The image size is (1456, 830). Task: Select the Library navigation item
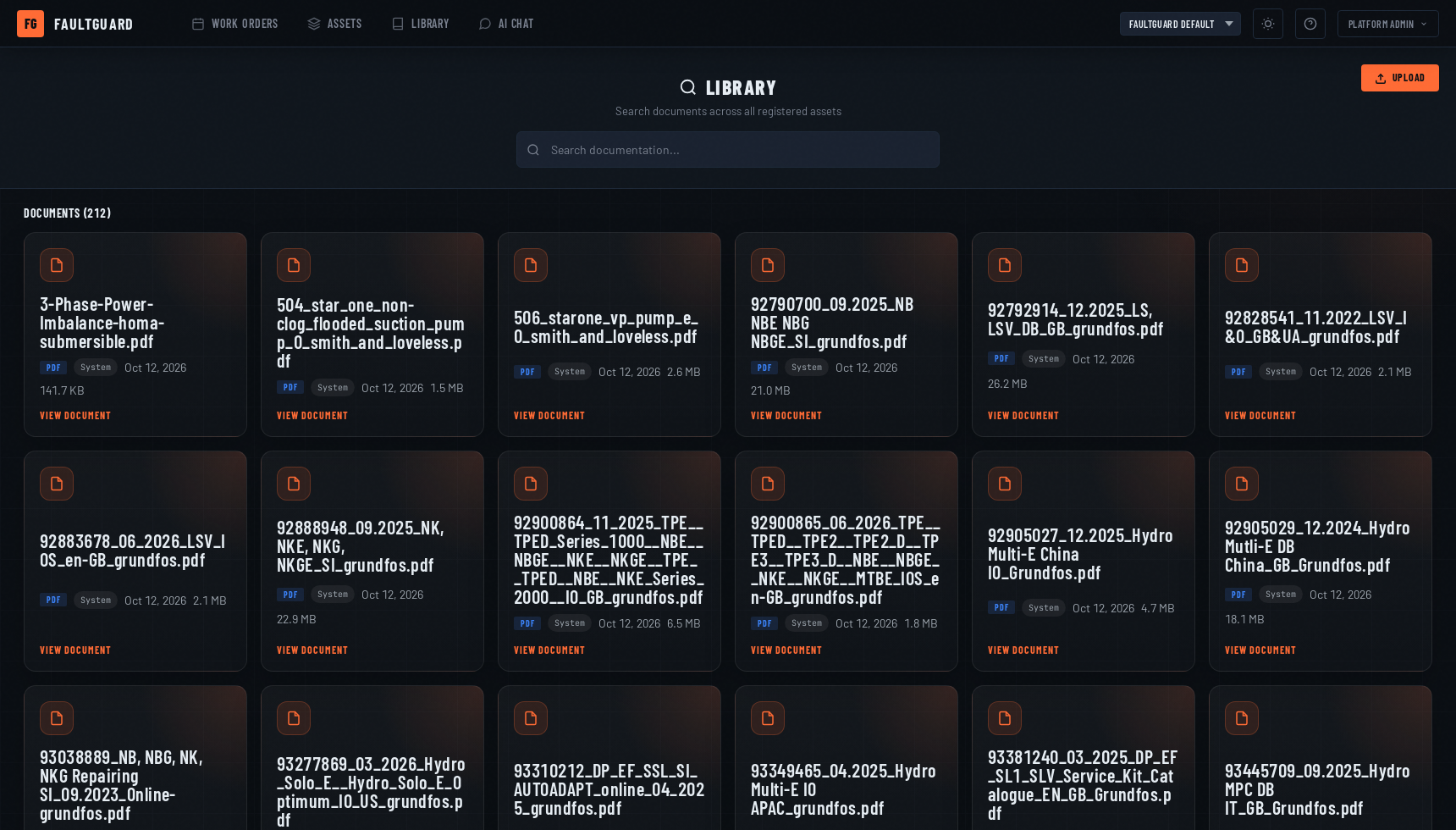click(x=420, y=24)
